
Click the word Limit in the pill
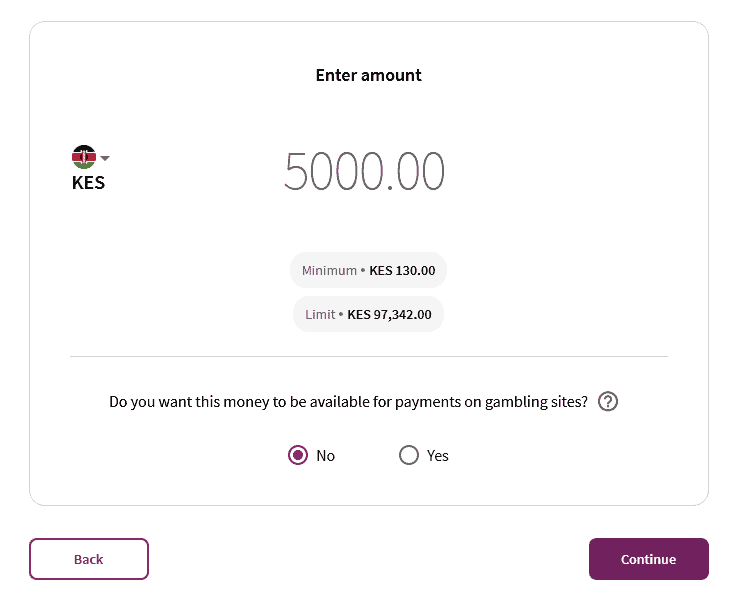[320, 315]
